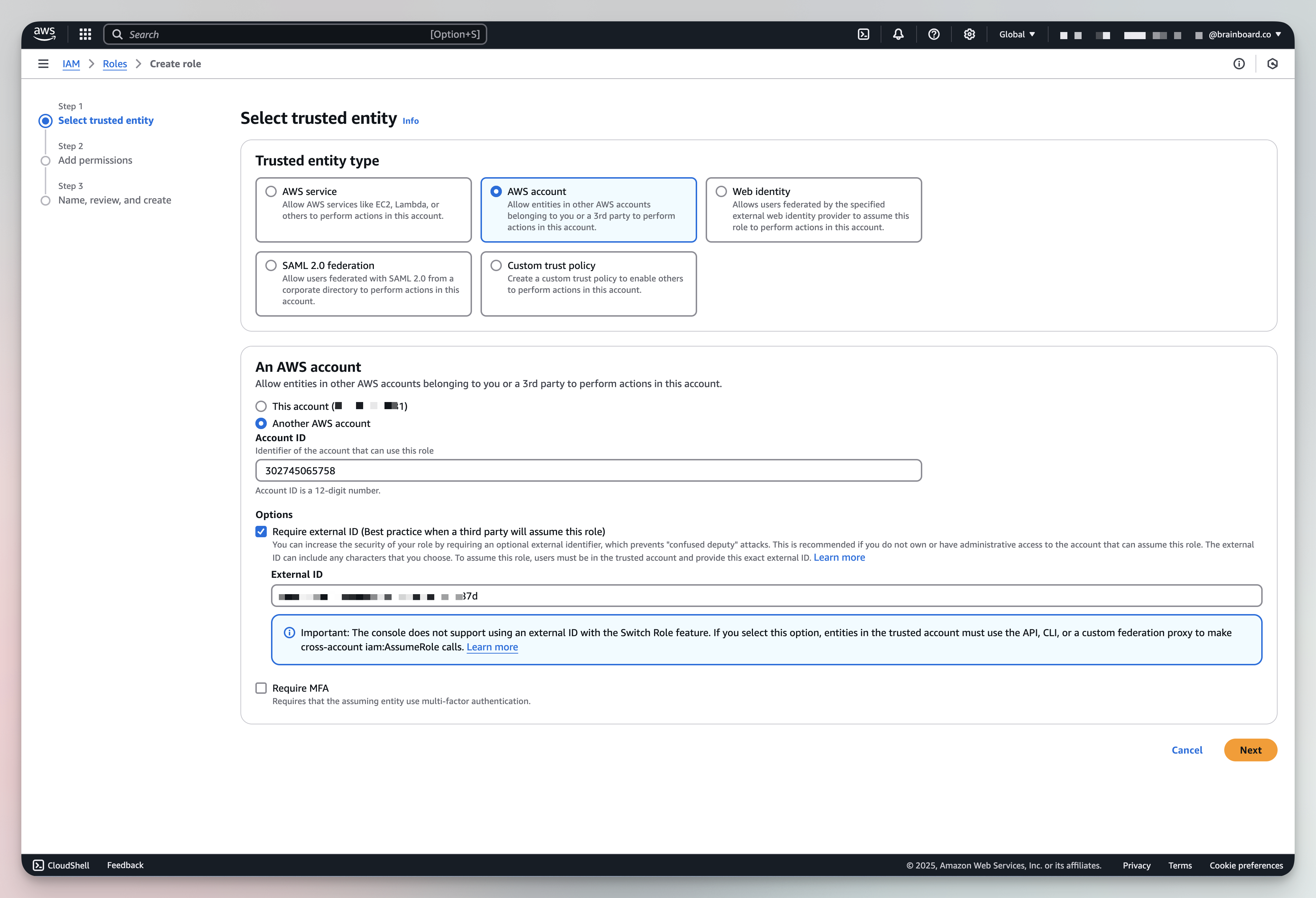Open the help question mark menu
1316x898 pixels.
point(934,35)
